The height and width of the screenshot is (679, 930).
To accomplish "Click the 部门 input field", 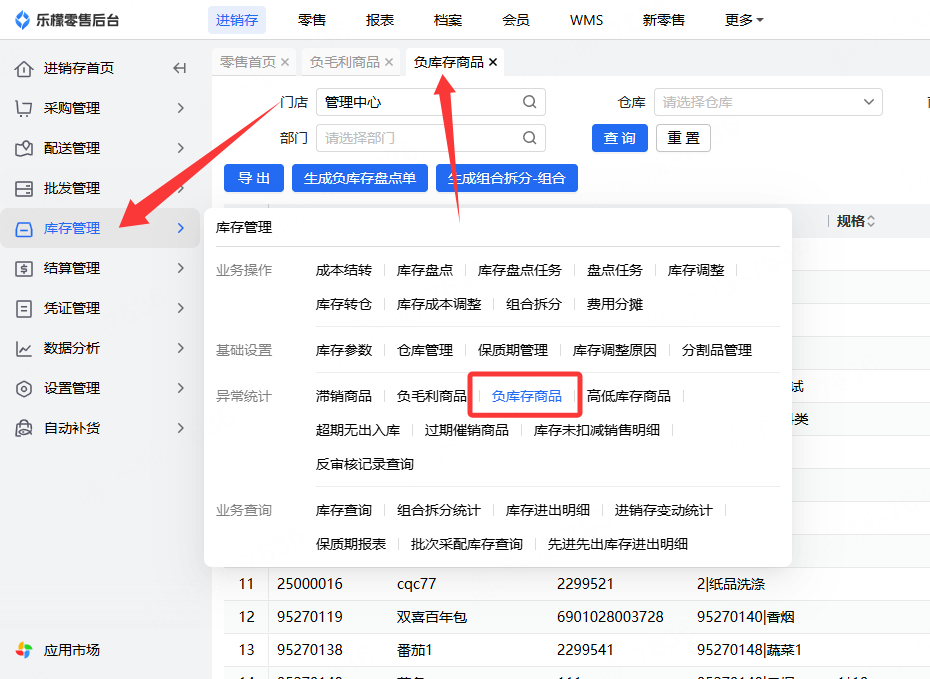I will (420, 138).
